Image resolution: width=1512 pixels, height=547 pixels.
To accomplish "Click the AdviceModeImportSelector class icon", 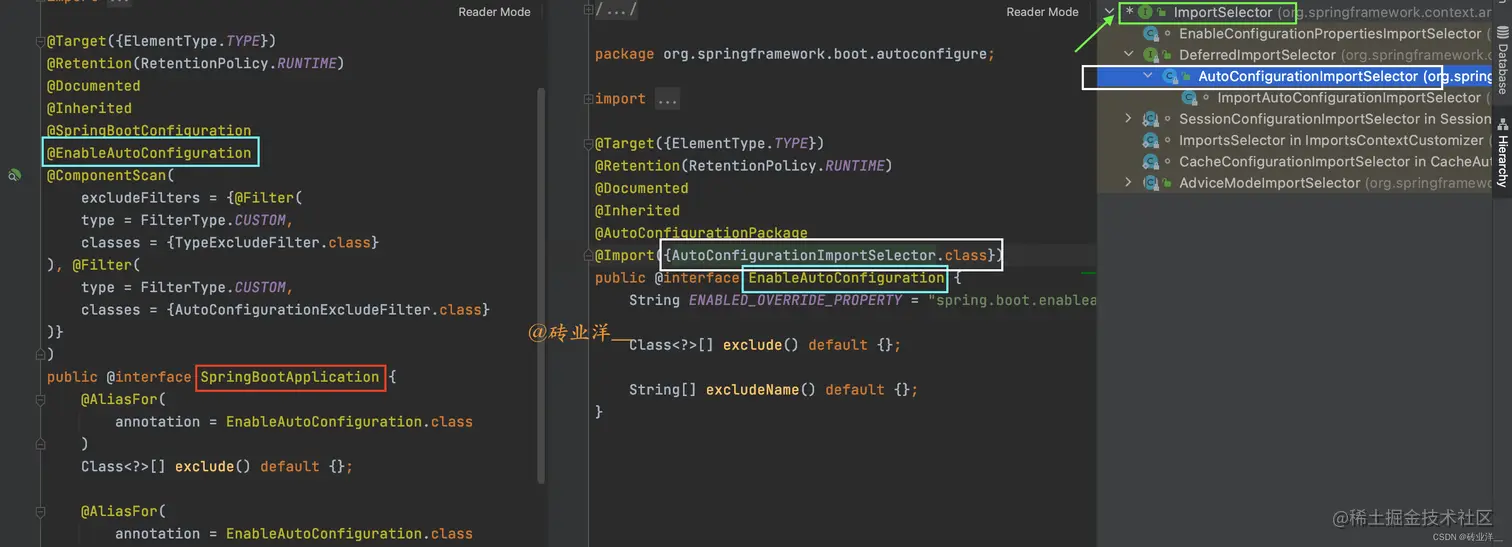I will pos(1151,183).
